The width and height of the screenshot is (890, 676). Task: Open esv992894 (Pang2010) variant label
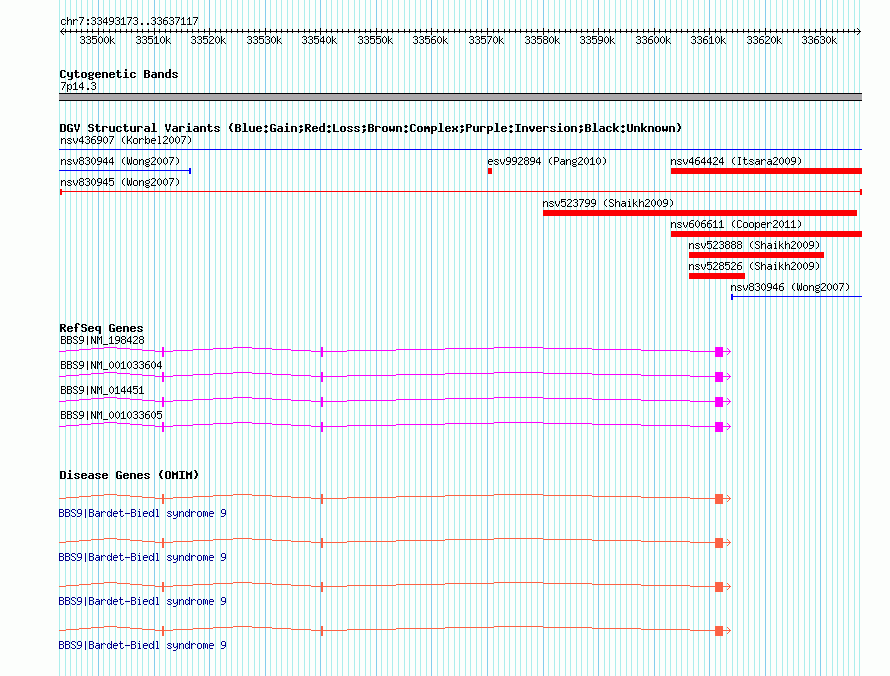click(547, 161)
